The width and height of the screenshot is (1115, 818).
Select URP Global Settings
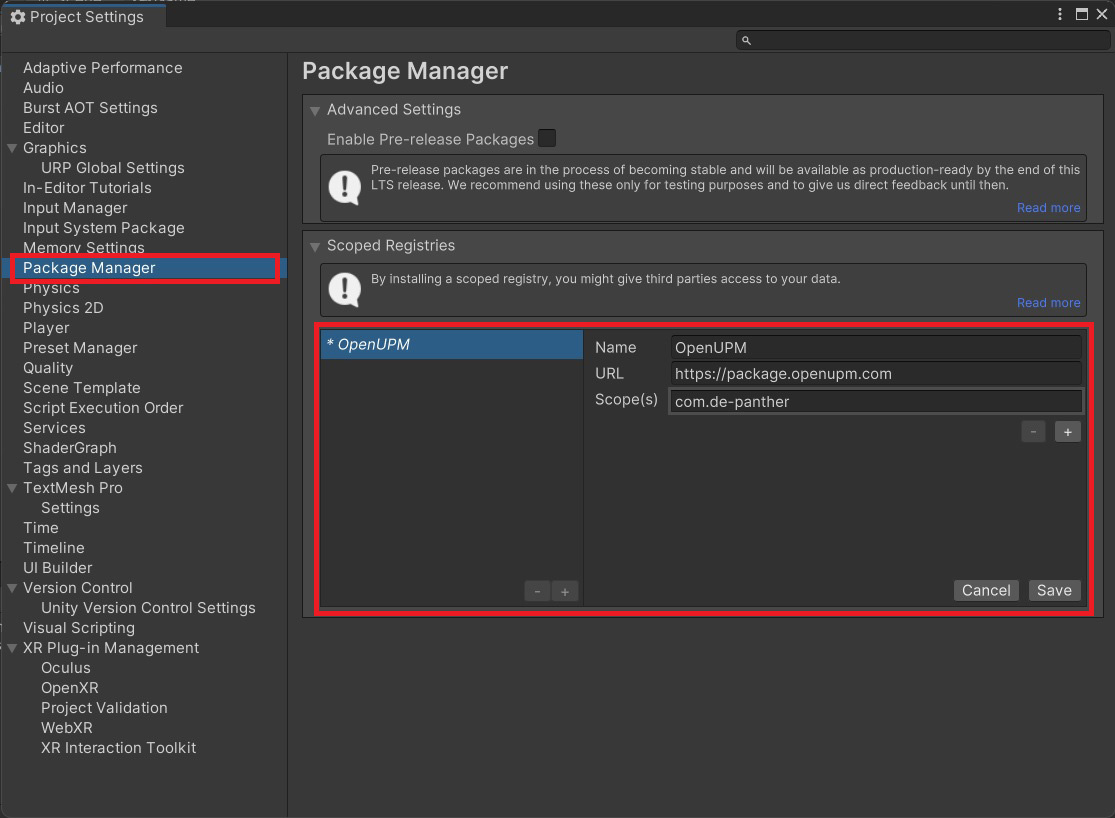coord(112,168)
